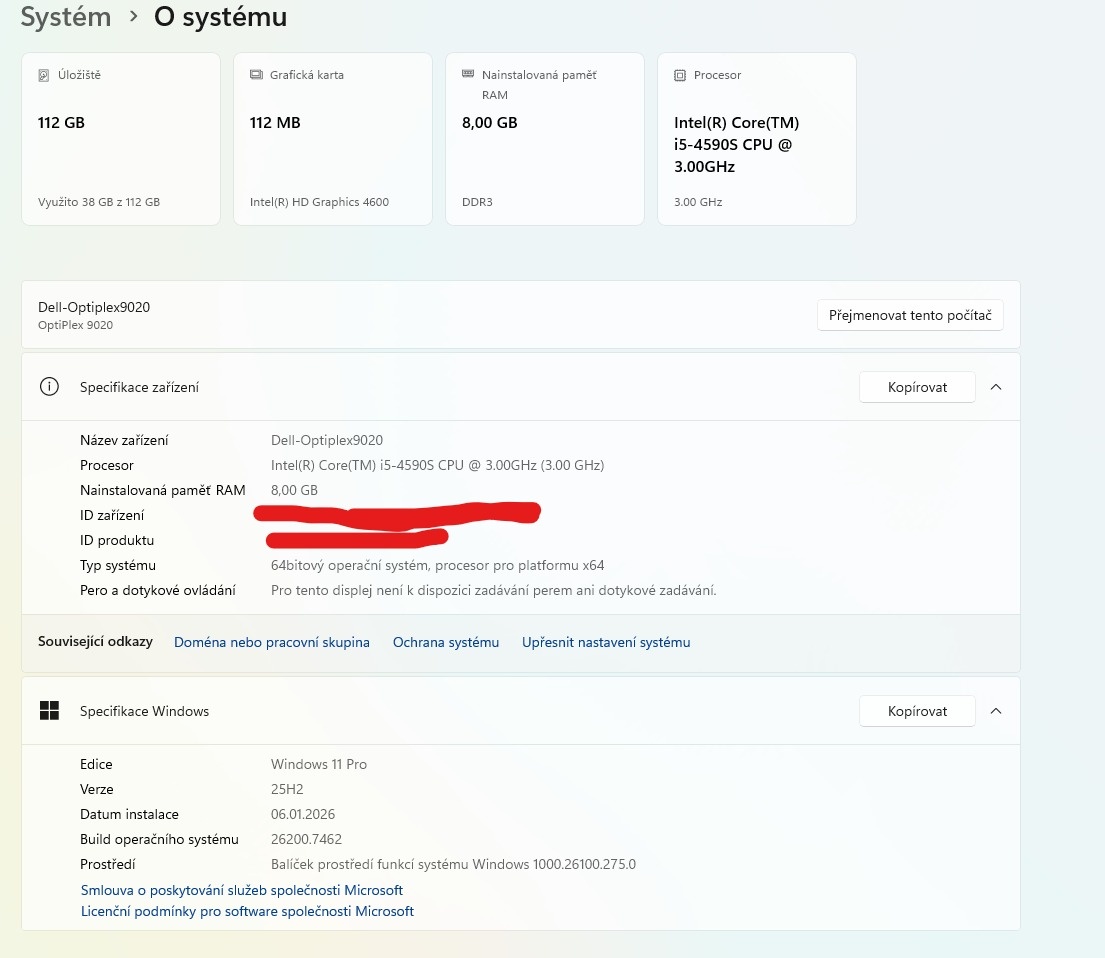Click the Build operačního systému label
This screenshot has width=1105, height=958.
tap(159, 839)
